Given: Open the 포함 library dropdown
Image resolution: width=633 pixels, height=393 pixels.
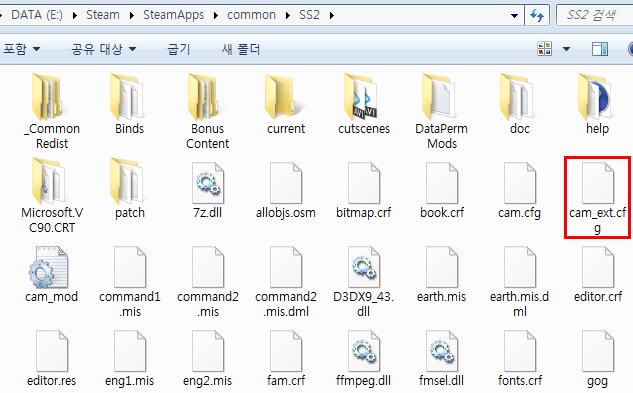Looking at the screenshot, I should pos(21,49).
